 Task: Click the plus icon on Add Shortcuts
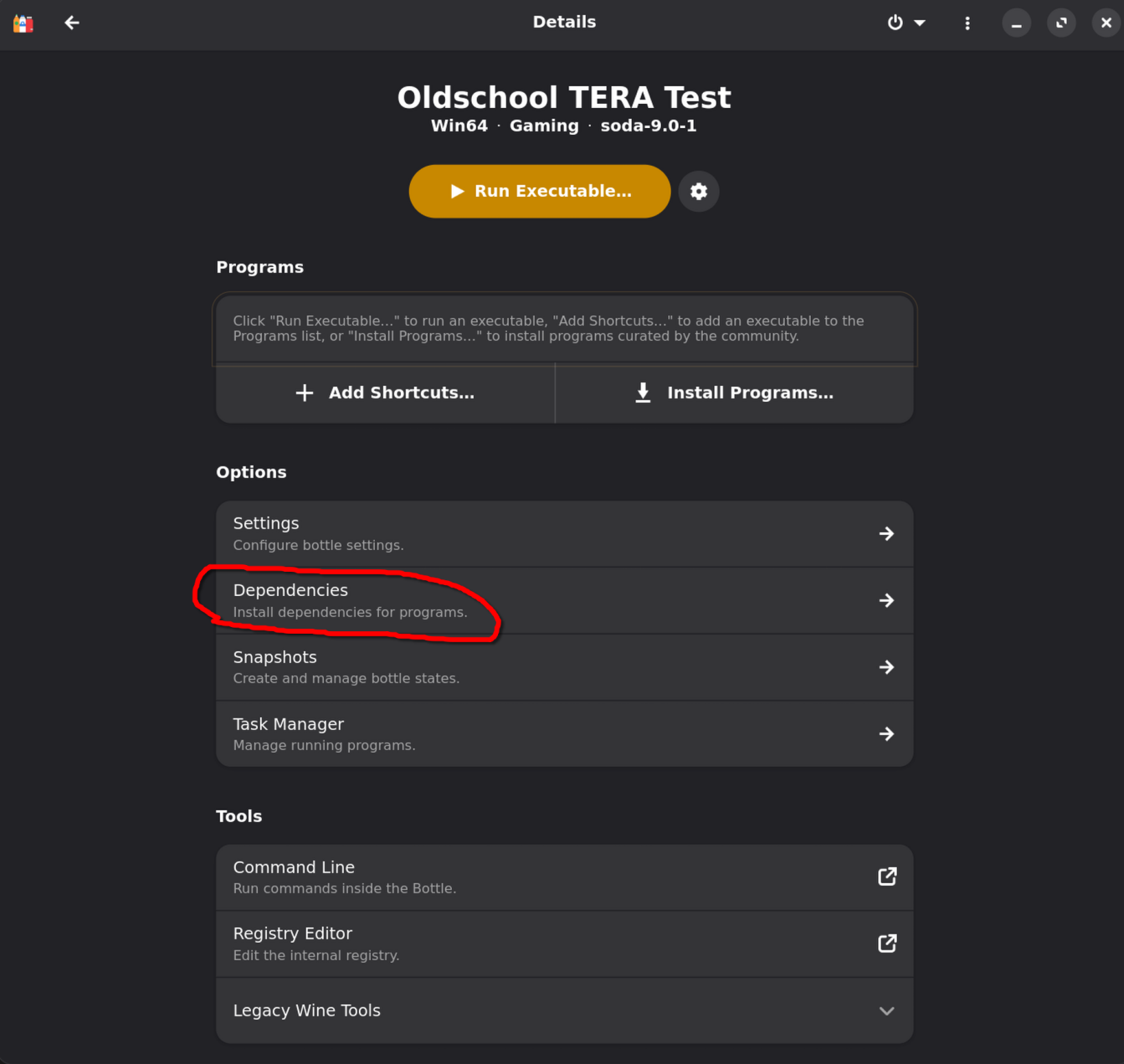(x=305, y=393)
